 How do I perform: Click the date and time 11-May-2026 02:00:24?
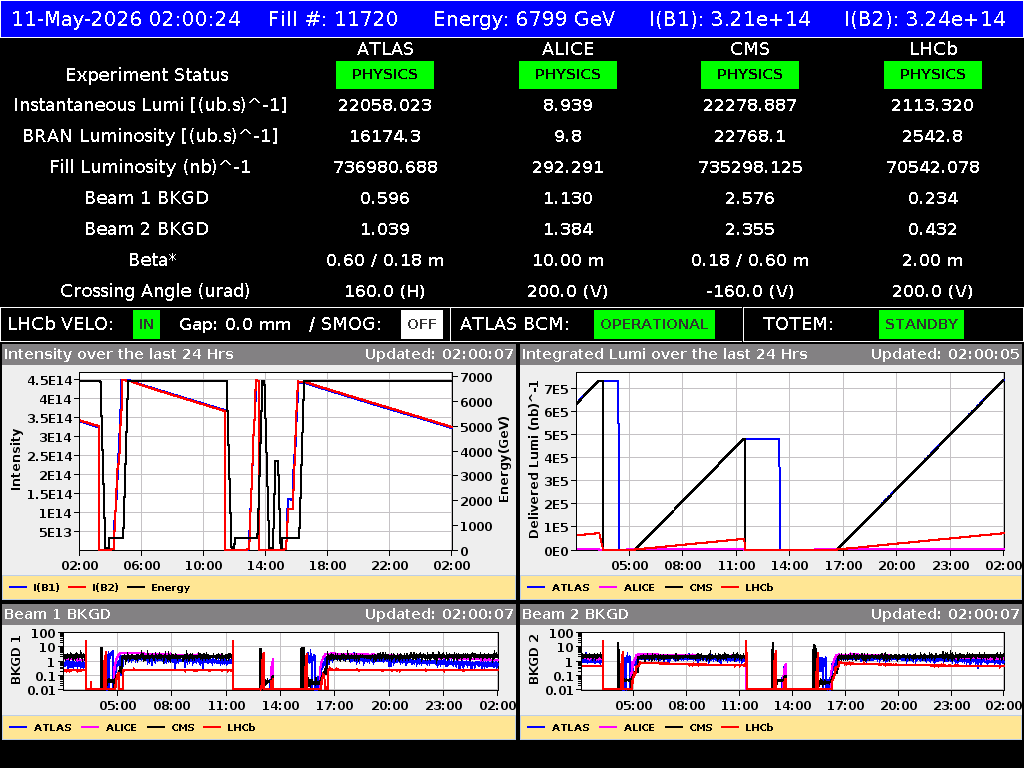(x=126, y=18)
